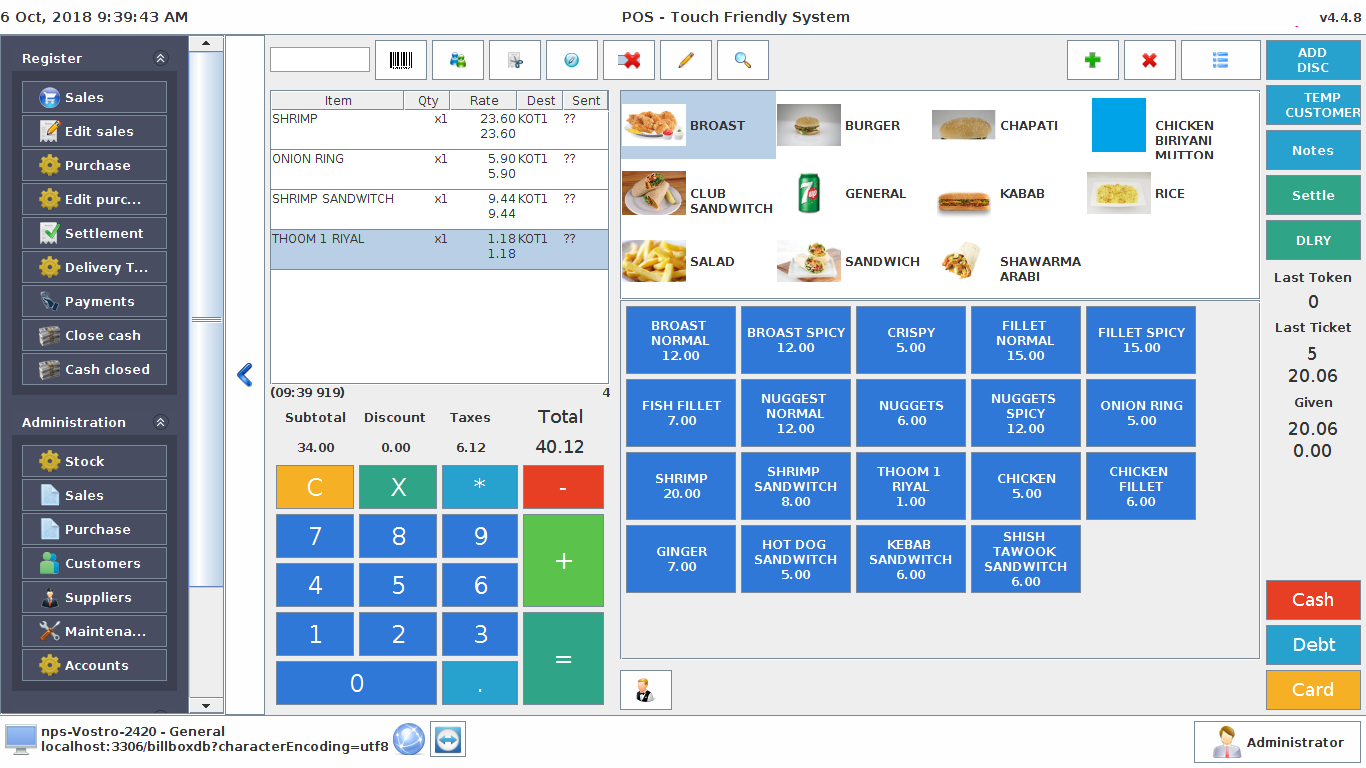The height and width of the screenshot is (768, 1366).
Task: Hide the side menu with blue chevron
Action: point(245,375)
